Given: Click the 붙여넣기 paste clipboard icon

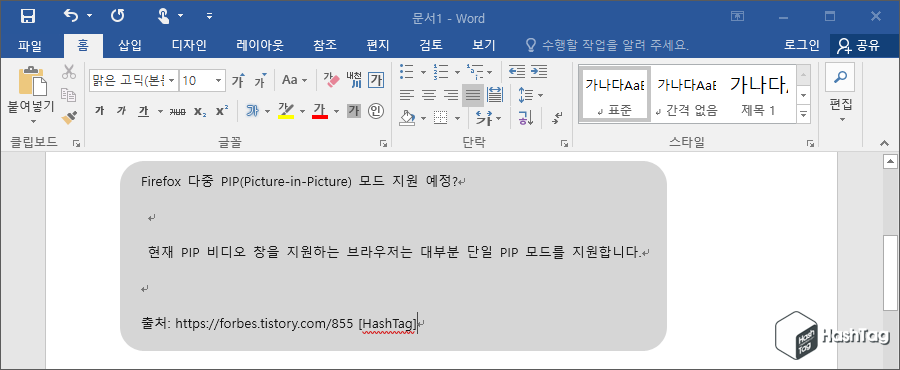Looking at the screenshot, I should (32, 81).
